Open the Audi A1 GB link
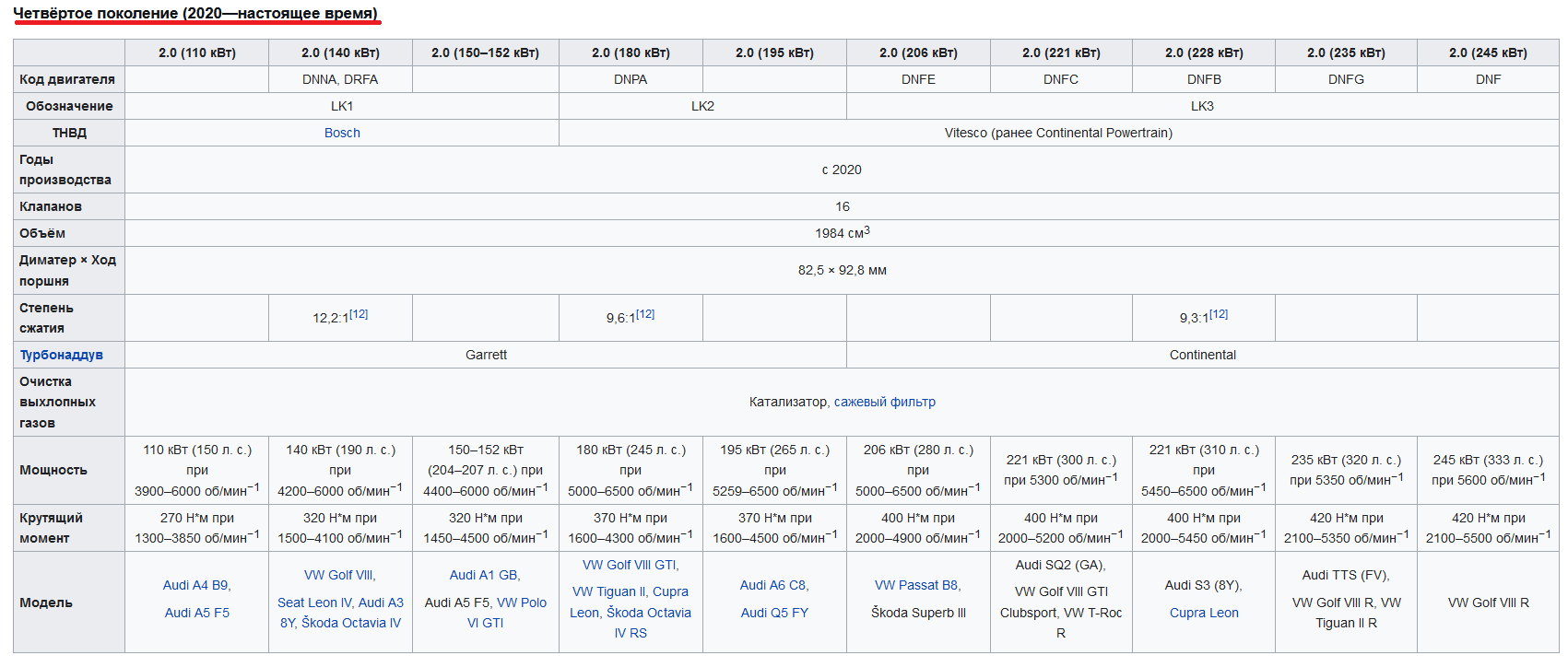The height and width of the screenshot is (667, 1568). [484, 575]
